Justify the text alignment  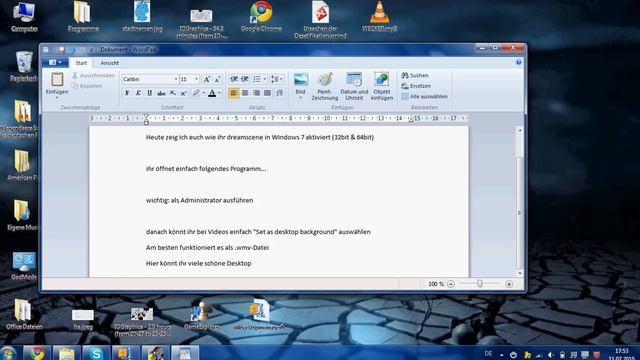pos(267,93)
